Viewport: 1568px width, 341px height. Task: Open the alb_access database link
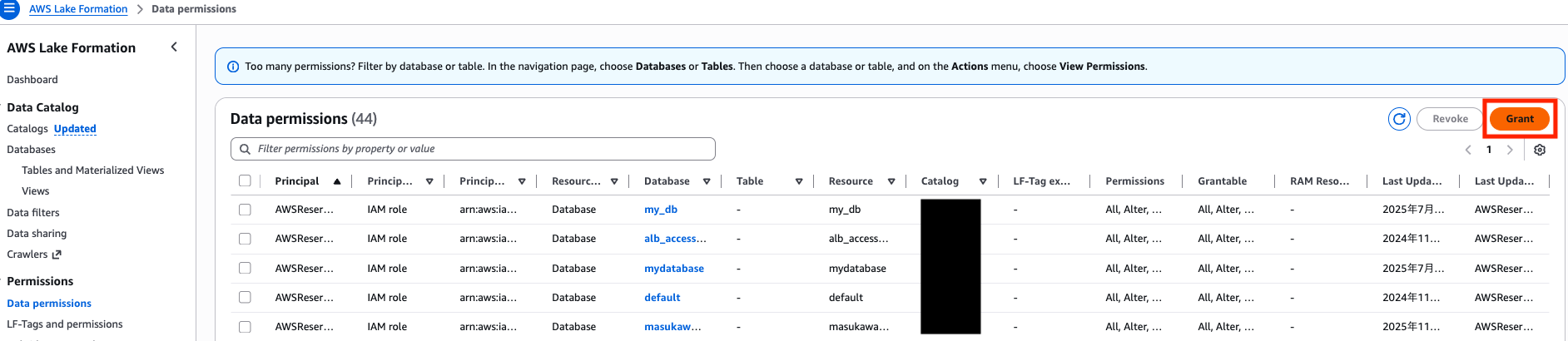click(x=675, y=239)
